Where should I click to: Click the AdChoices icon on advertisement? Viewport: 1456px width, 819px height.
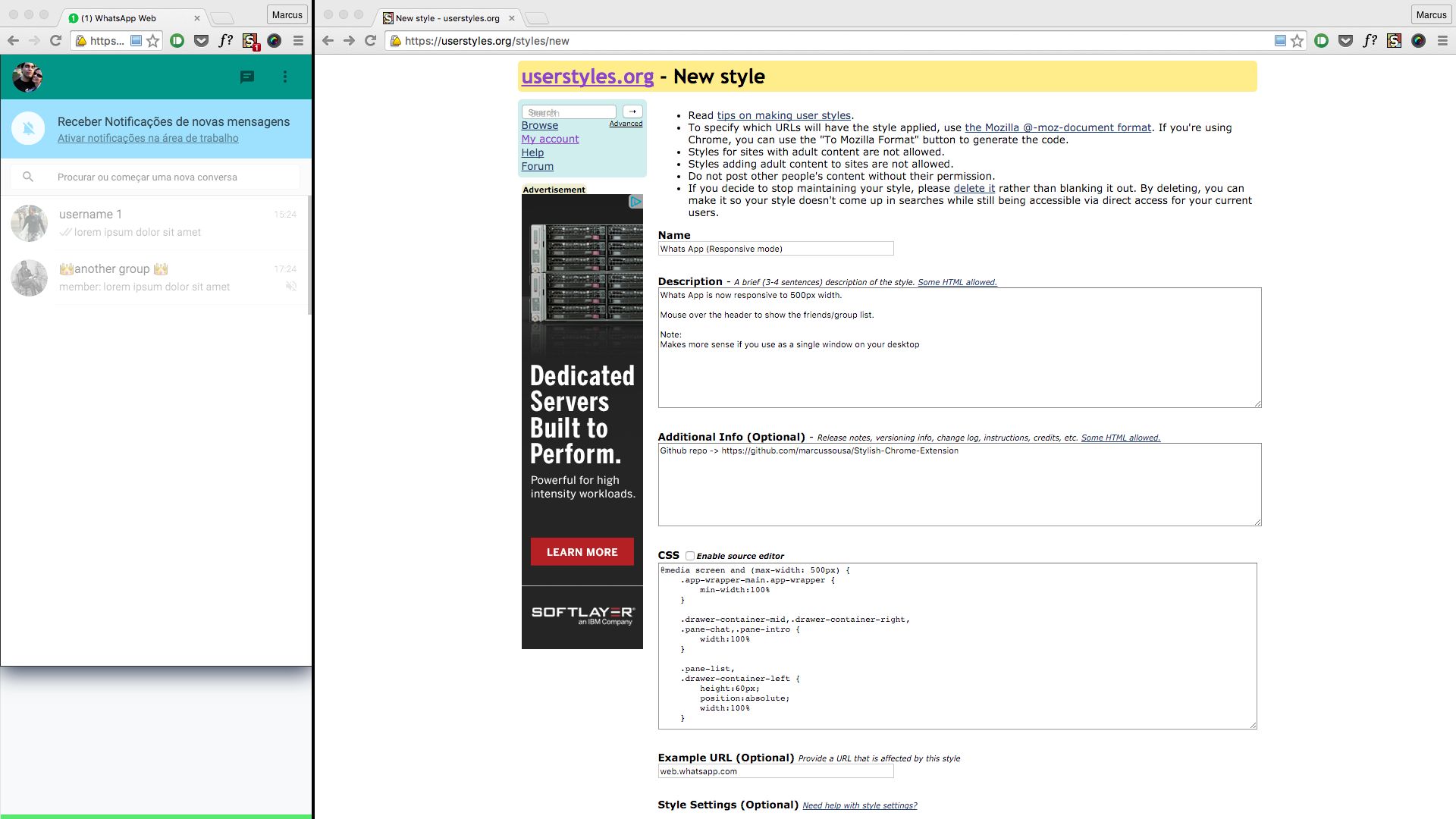(635, 201)
